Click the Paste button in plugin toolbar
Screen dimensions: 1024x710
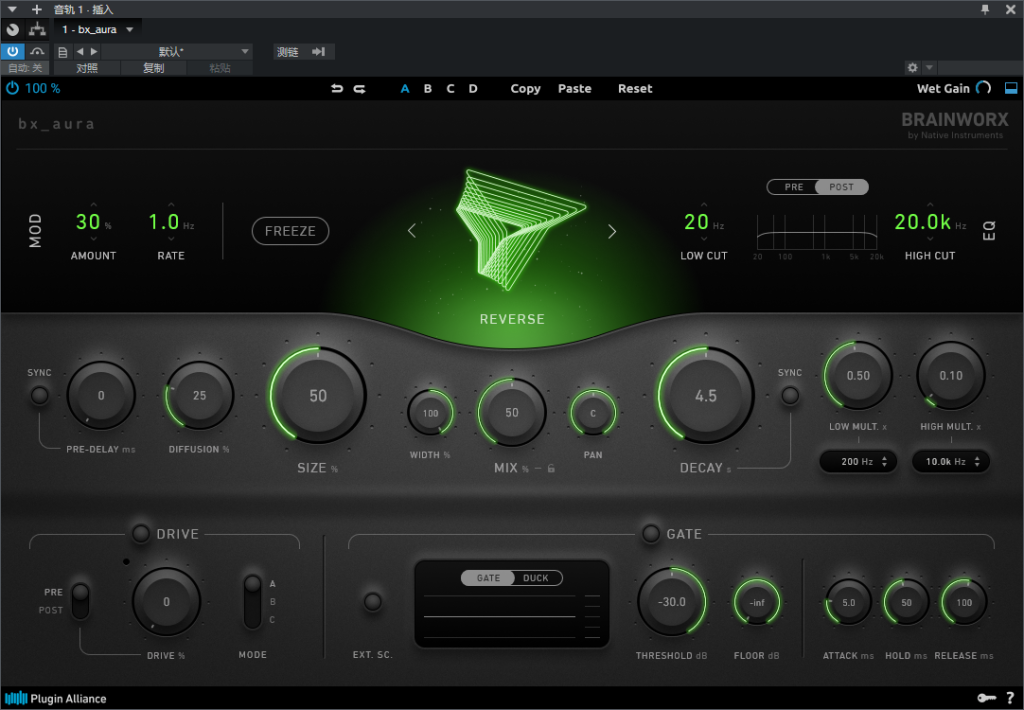click(575, 89)
